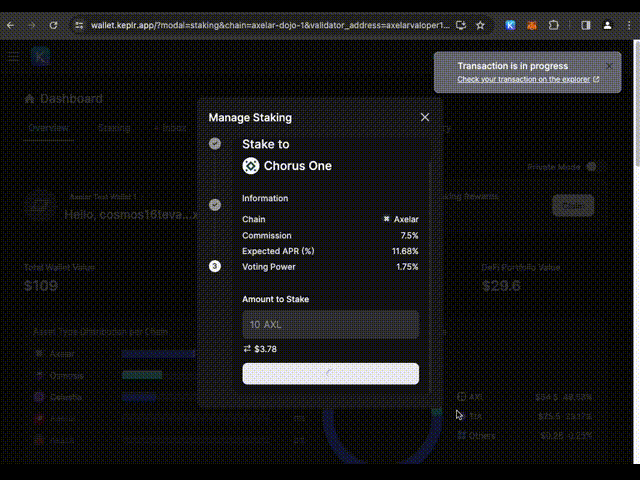The width and height of the screenshot is (640, 480).
Task: Click second completed step checkmark at Information
Action: [x=215, y=205]
